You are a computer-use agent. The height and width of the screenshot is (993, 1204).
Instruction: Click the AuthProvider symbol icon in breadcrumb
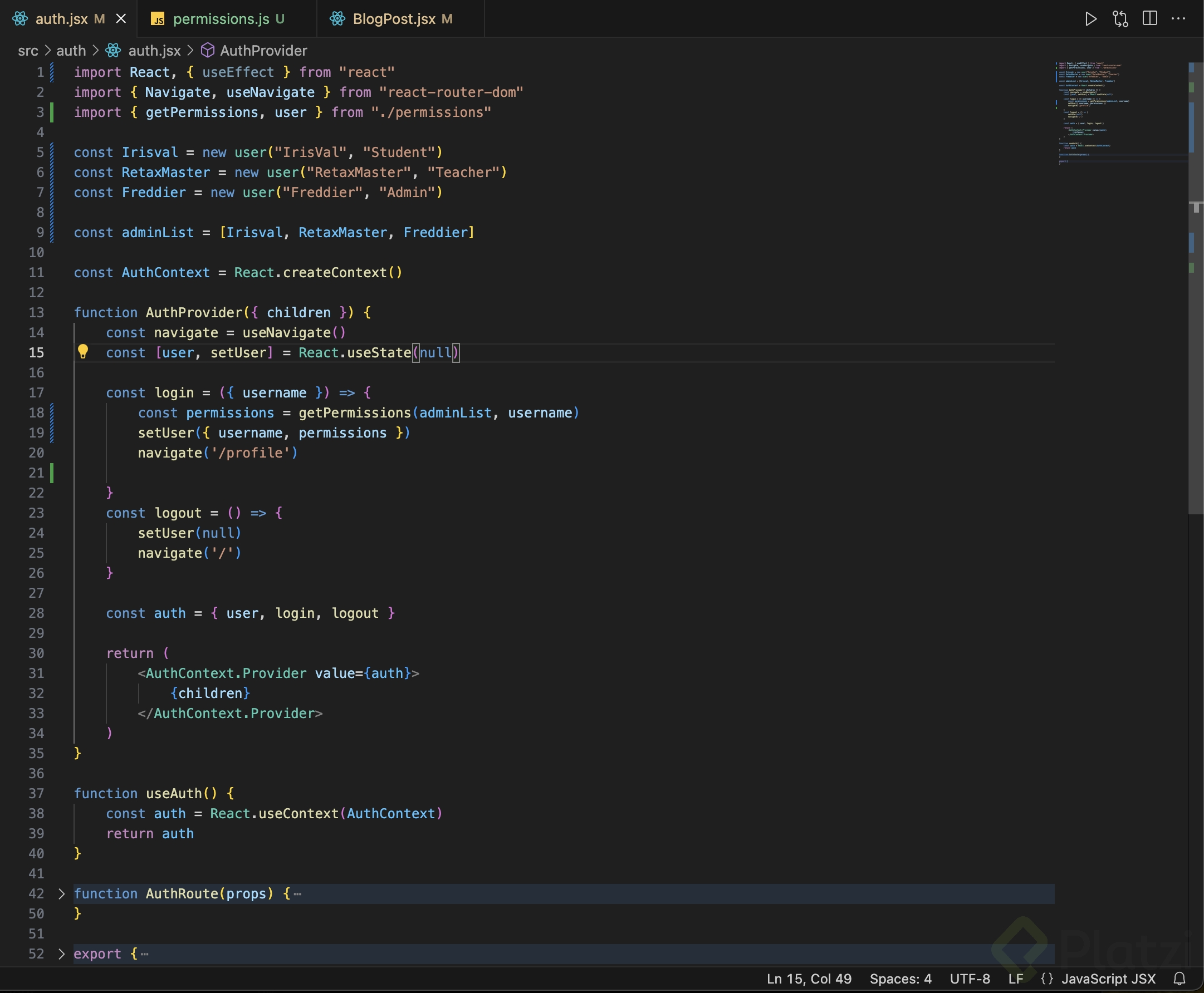(x=208, y=50)
